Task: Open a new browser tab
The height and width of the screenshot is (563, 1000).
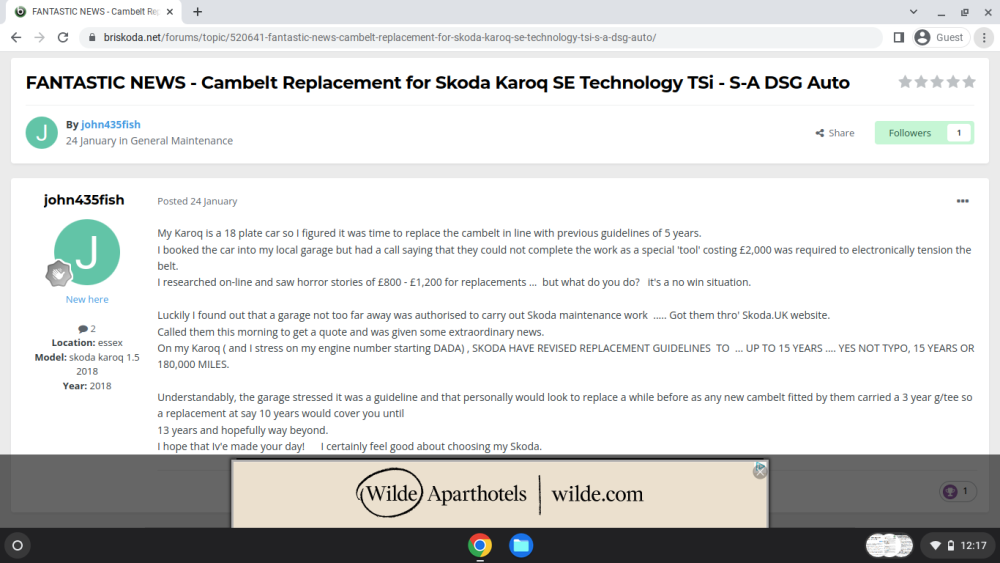Action: [198, 11]
